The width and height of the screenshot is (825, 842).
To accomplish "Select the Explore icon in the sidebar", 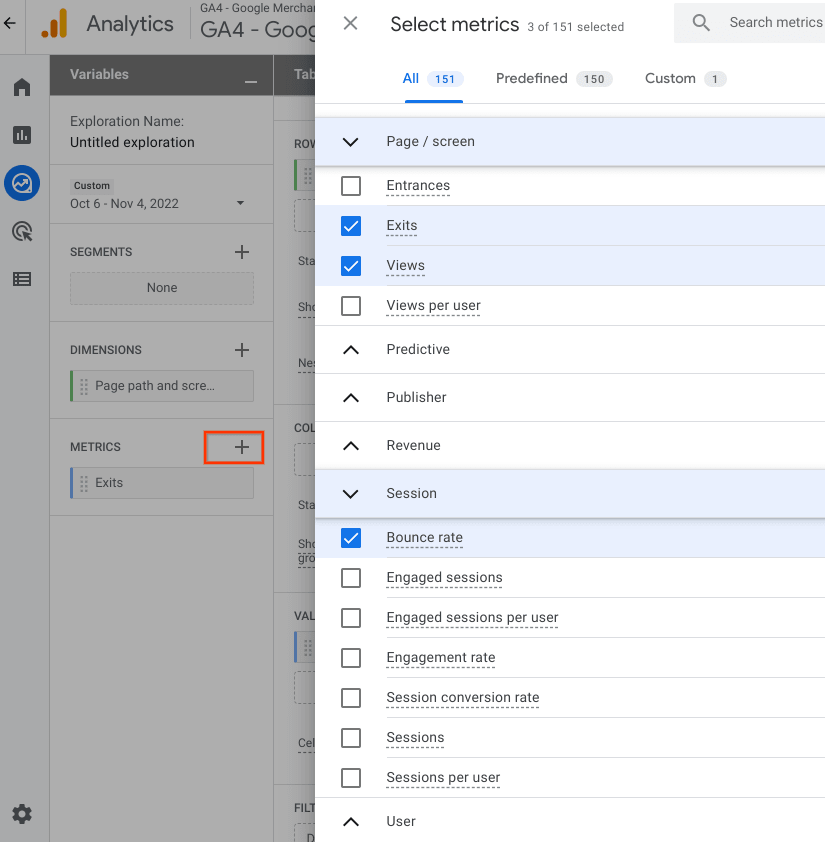I will (x=22, y=183).
